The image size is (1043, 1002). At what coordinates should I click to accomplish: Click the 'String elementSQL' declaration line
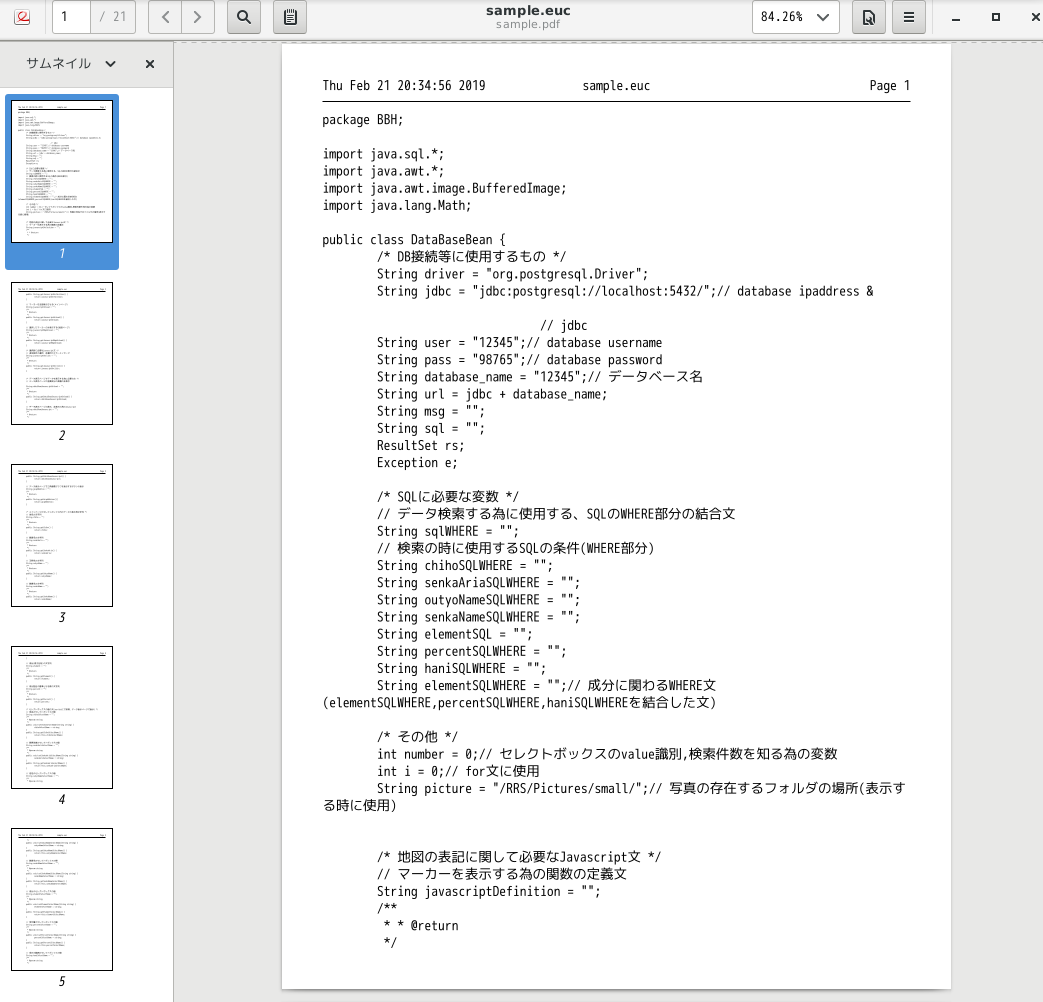(454, 635)
